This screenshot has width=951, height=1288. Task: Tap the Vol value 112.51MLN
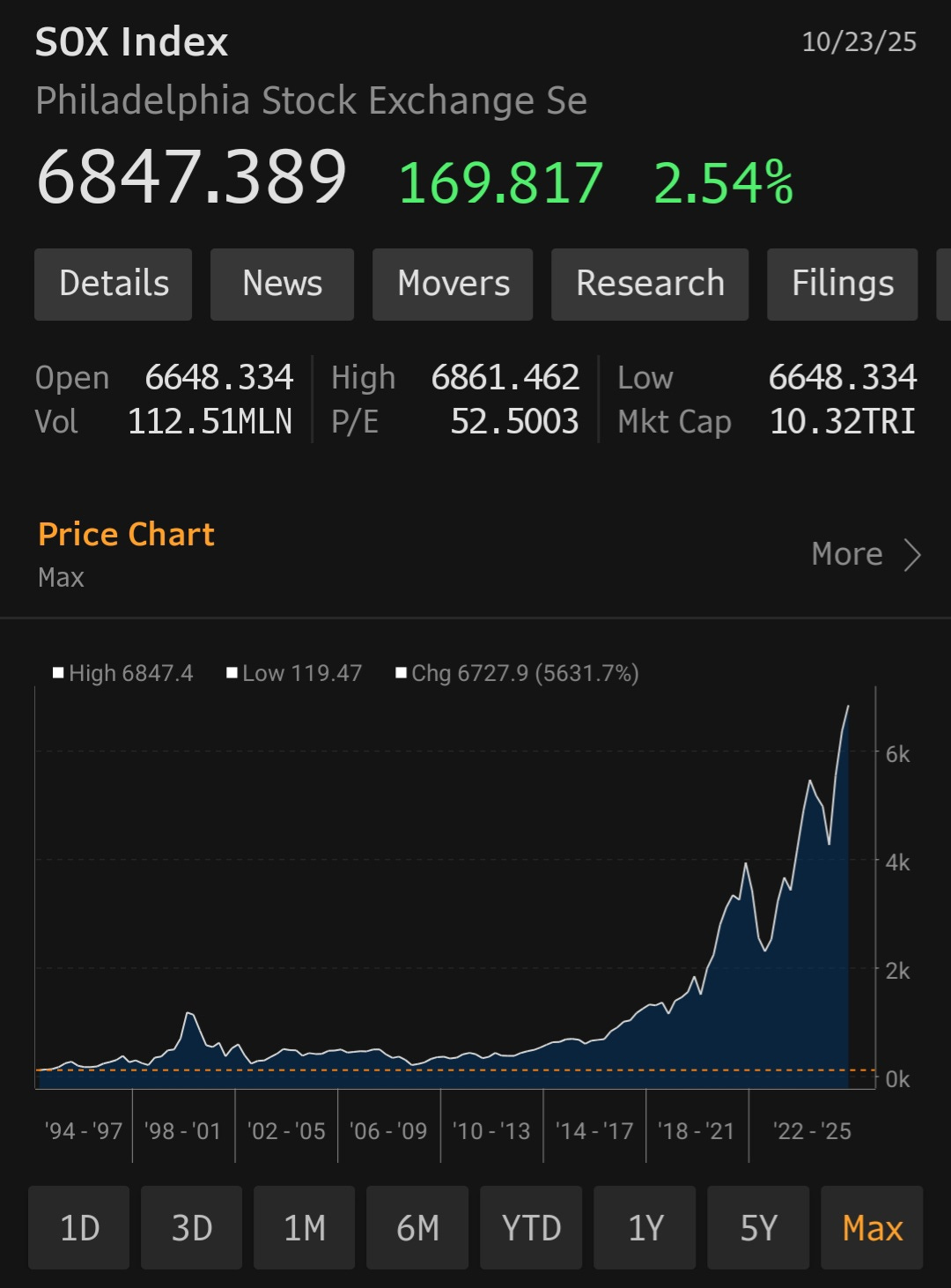210,421
